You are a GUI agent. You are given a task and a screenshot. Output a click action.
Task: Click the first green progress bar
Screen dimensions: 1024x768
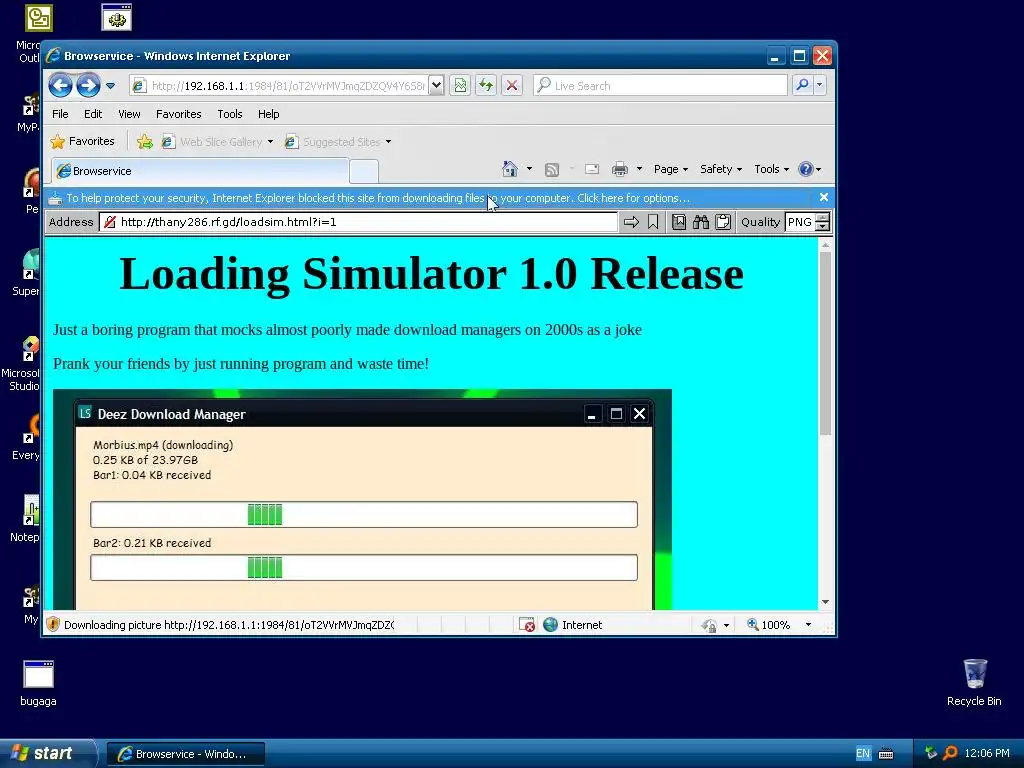[364, 515]
